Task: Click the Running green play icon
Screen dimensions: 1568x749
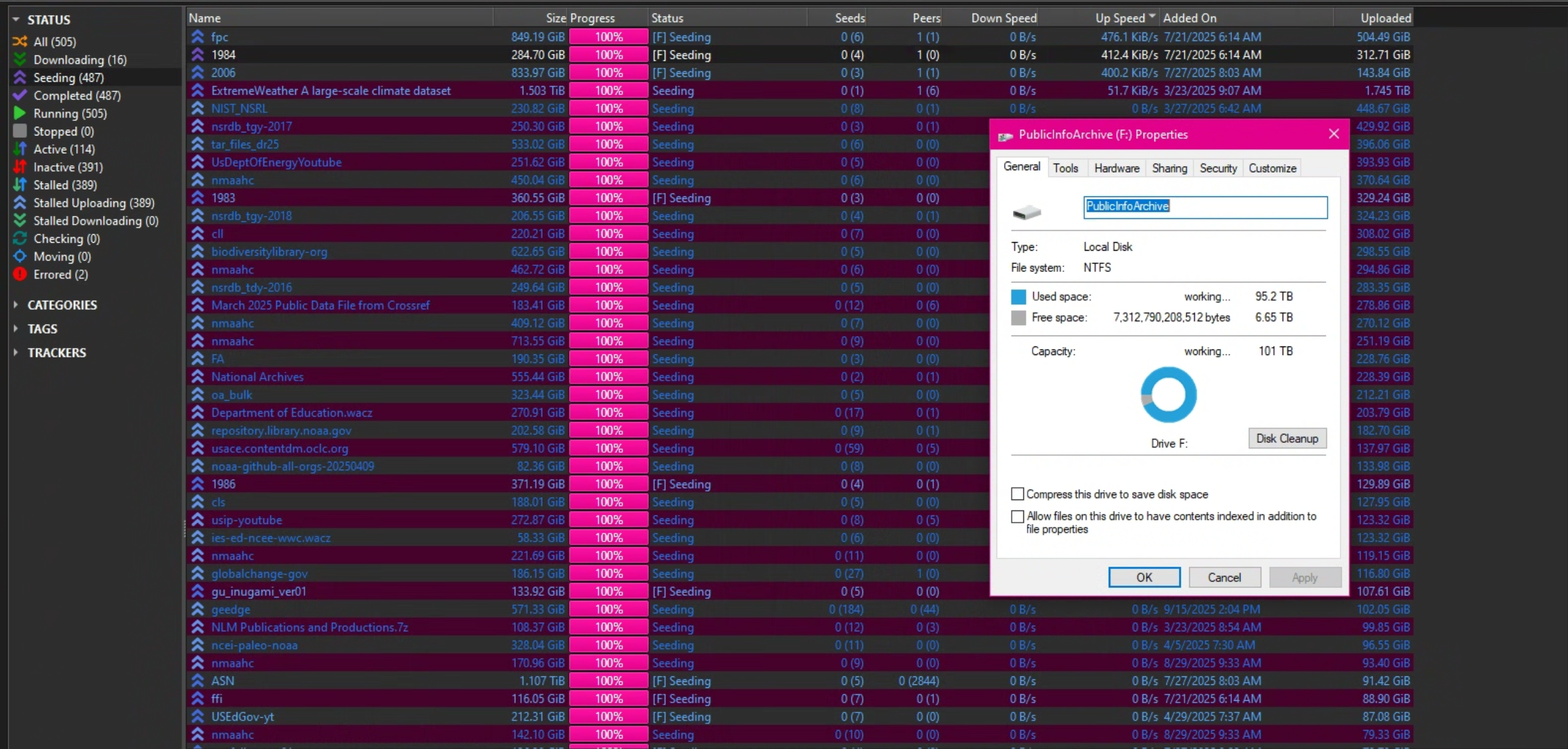Action: [x=20, y=113]
